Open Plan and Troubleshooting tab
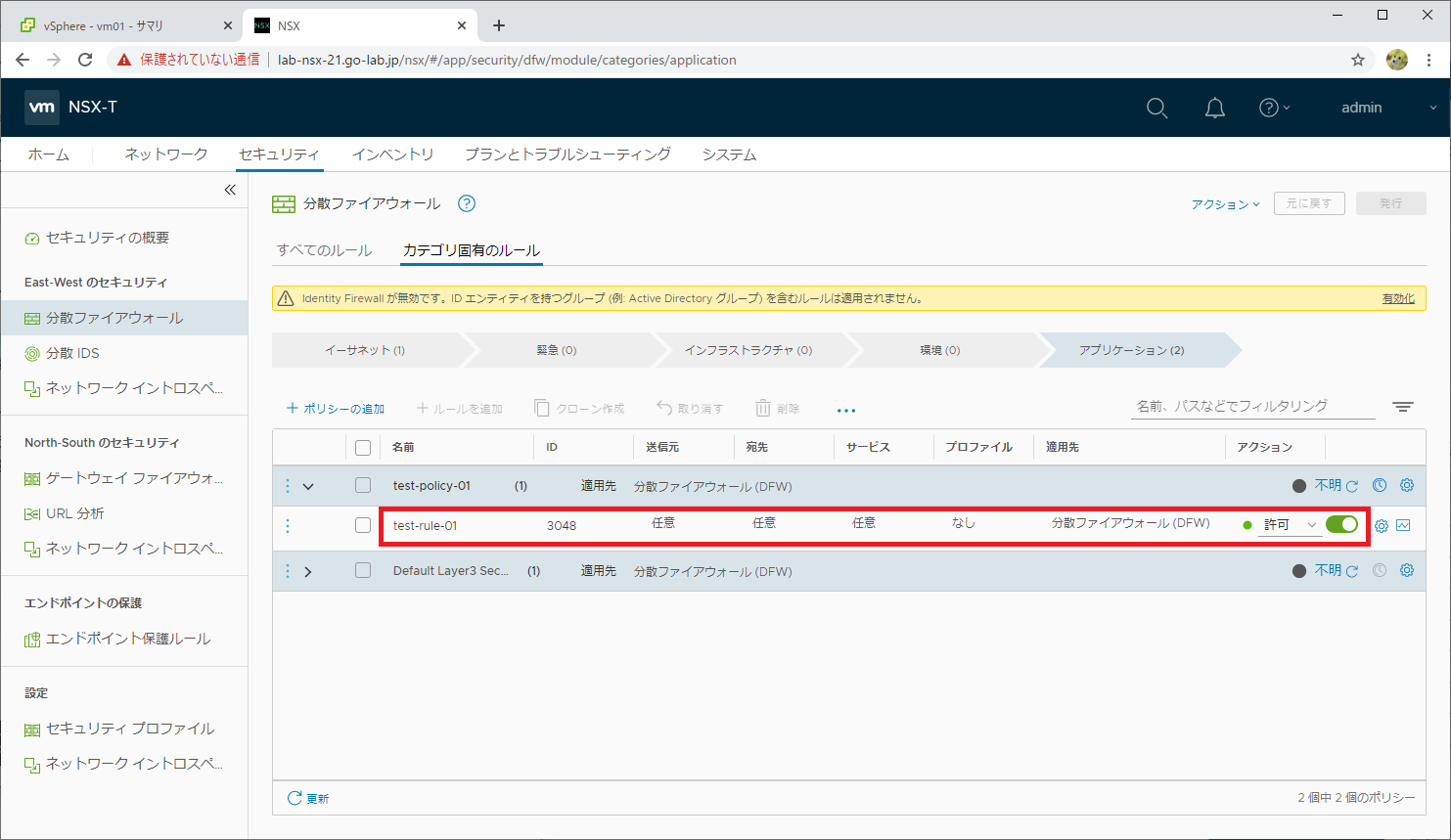Viewport: 1451px width, 840px height. (x=567, y=155)
